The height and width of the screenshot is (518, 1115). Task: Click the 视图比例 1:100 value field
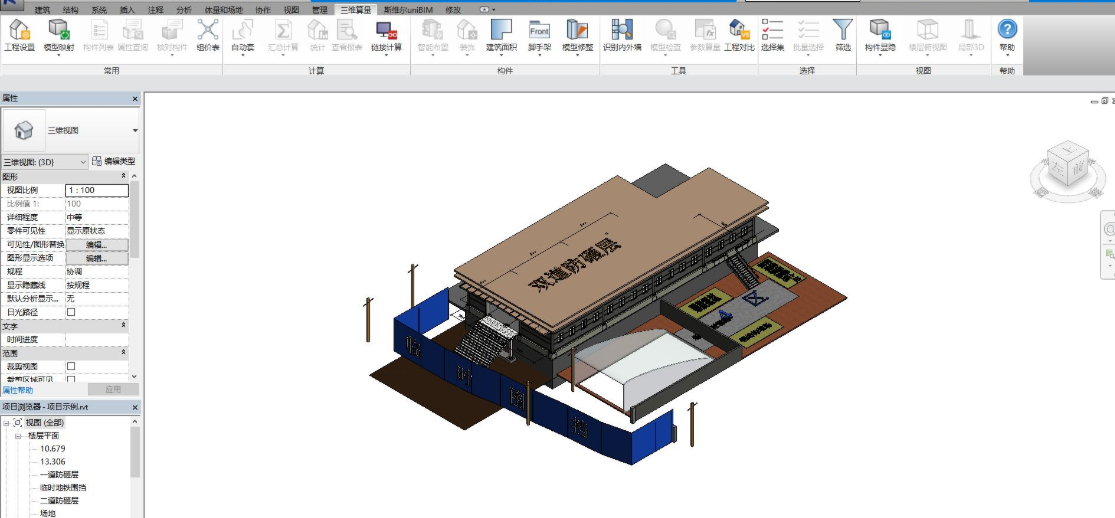tap(97, 190)
